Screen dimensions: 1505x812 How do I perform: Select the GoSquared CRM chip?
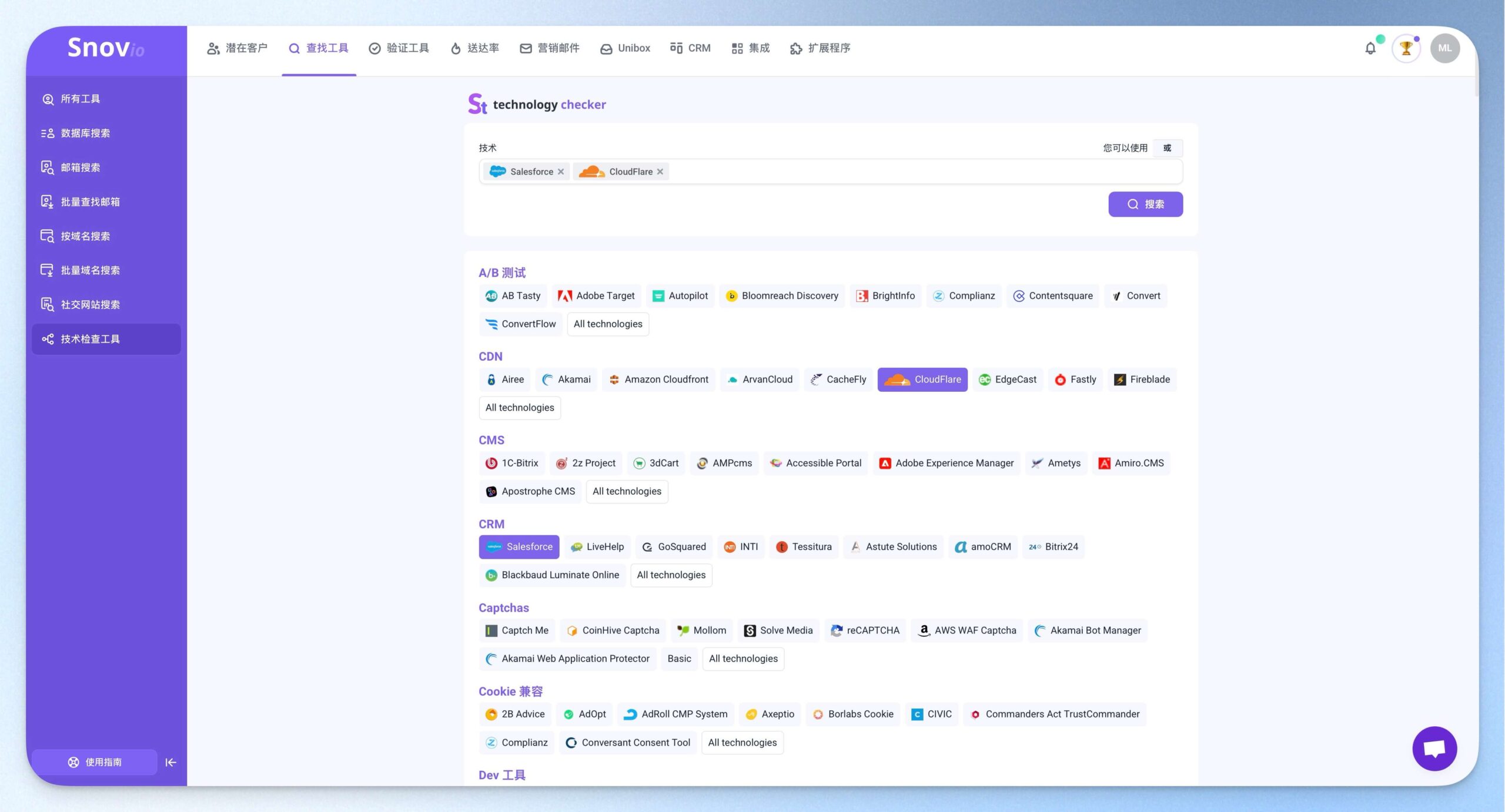coord(674,546)
